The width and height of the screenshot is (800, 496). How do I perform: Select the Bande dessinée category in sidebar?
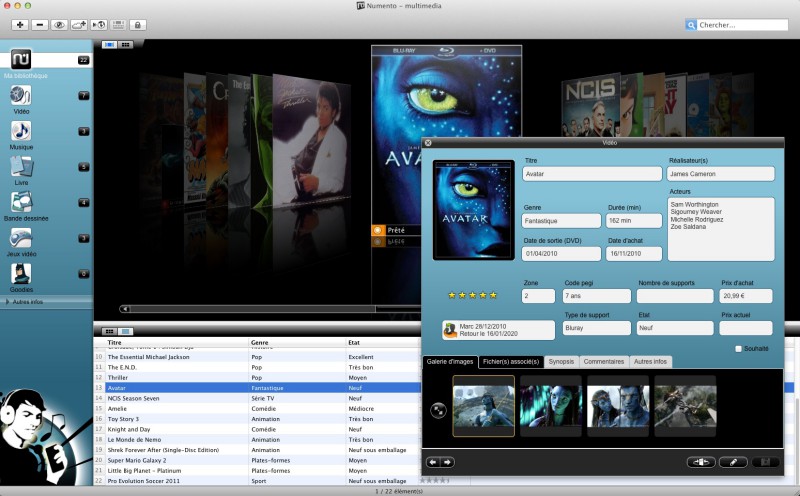coord(26,207)
